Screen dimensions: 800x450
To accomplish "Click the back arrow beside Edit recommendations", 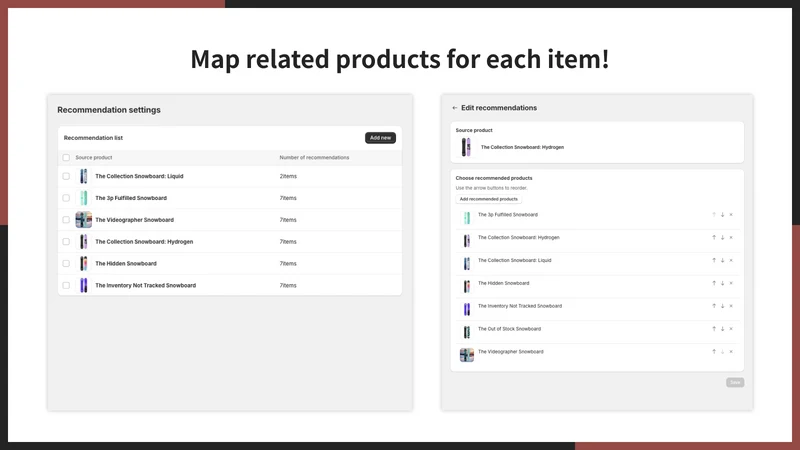I will [455, 108].
